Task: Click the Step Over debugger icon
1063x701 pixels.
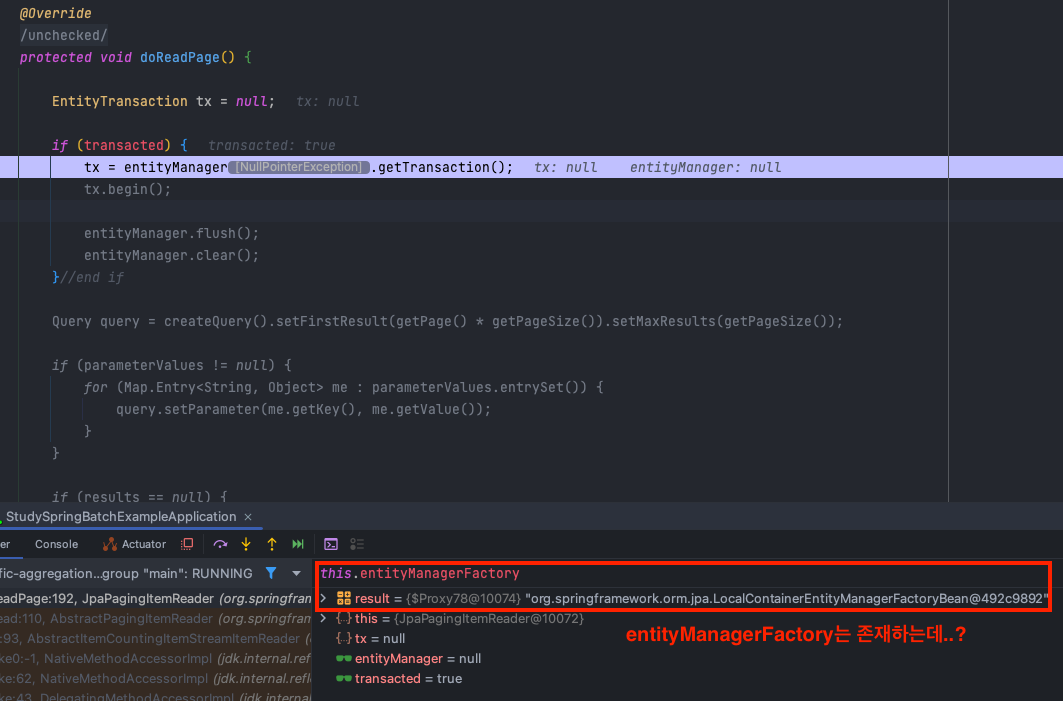Action: pyautogui.click(x=220, y=544)
